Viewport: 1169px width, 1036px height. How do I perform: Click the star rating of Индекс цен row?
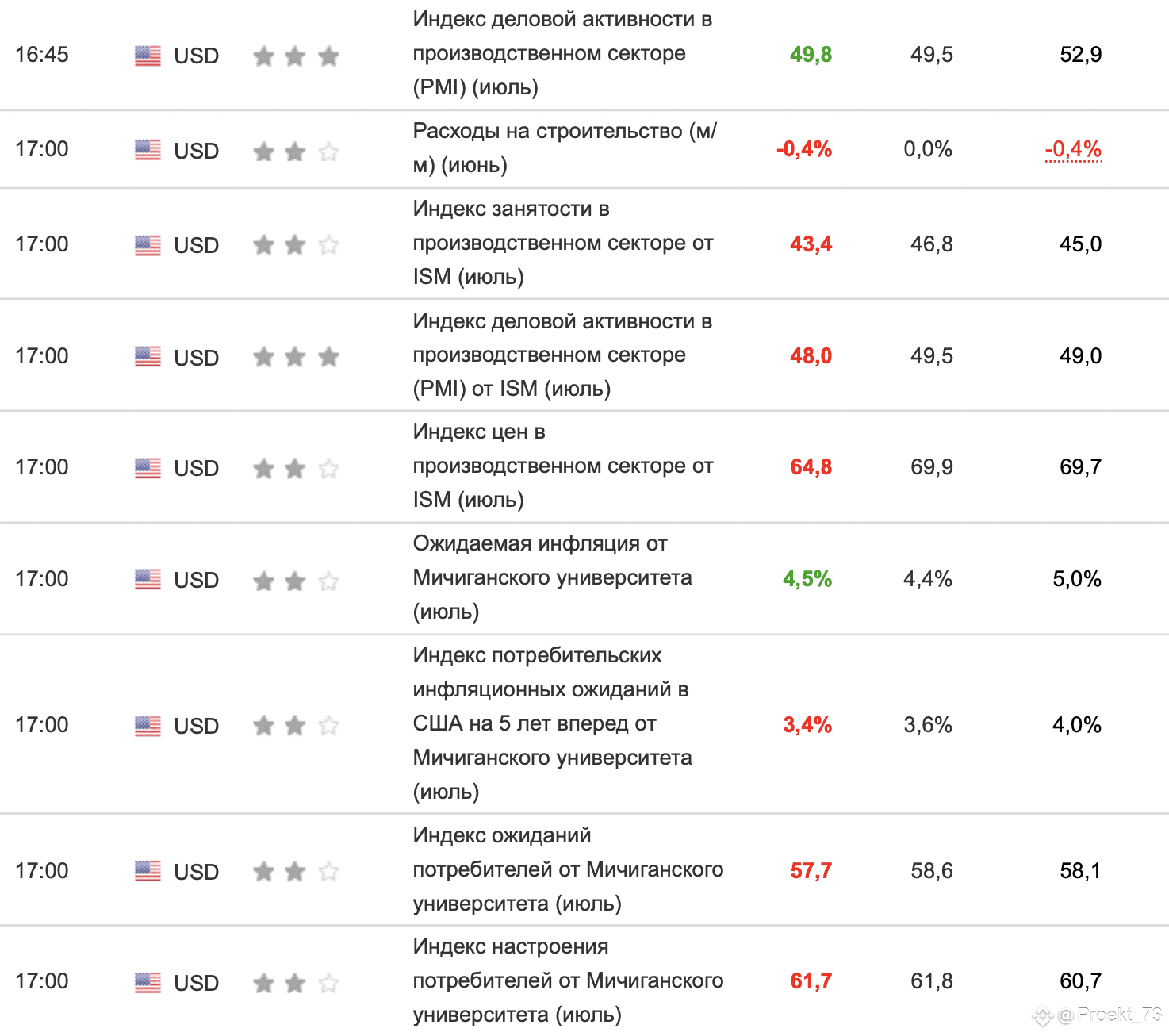pyautogui.click(x=296, y=468)
